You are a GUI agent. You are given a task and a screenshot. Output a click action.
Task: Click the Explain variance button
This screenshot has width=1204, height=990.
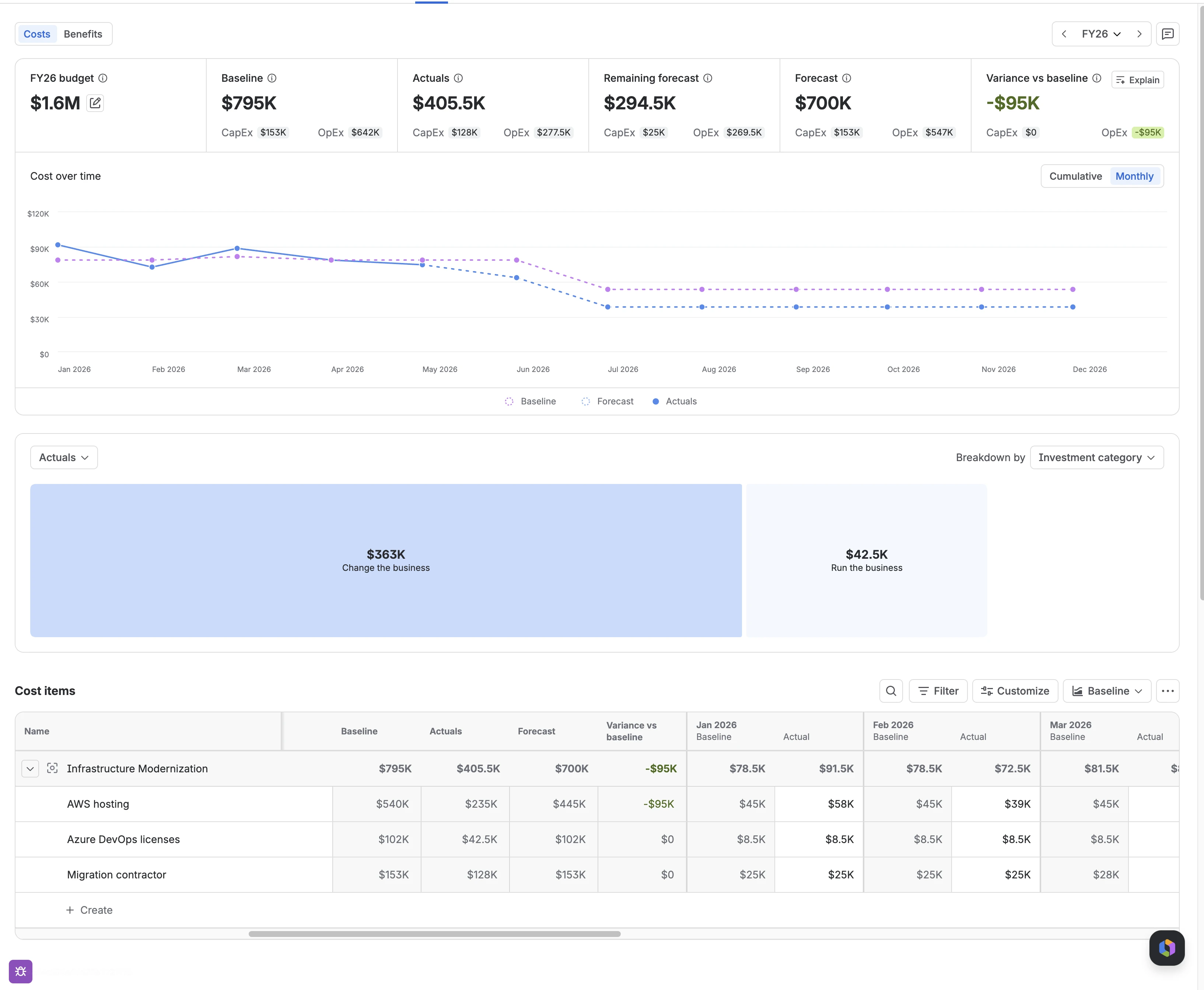click(x=1137, y=80)
